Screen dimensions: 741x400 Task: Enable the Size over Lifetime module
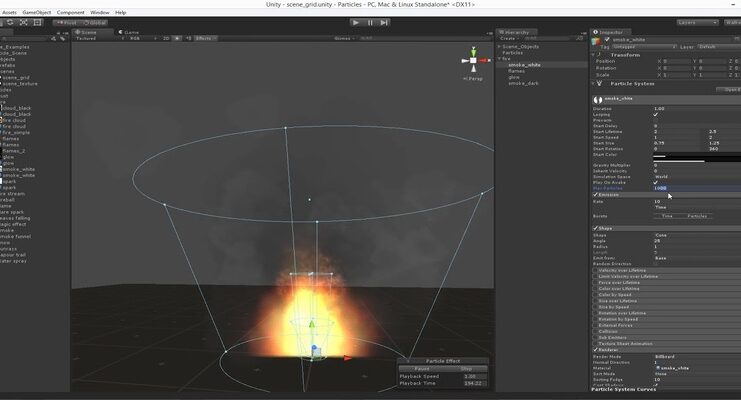tap(595, 301)
